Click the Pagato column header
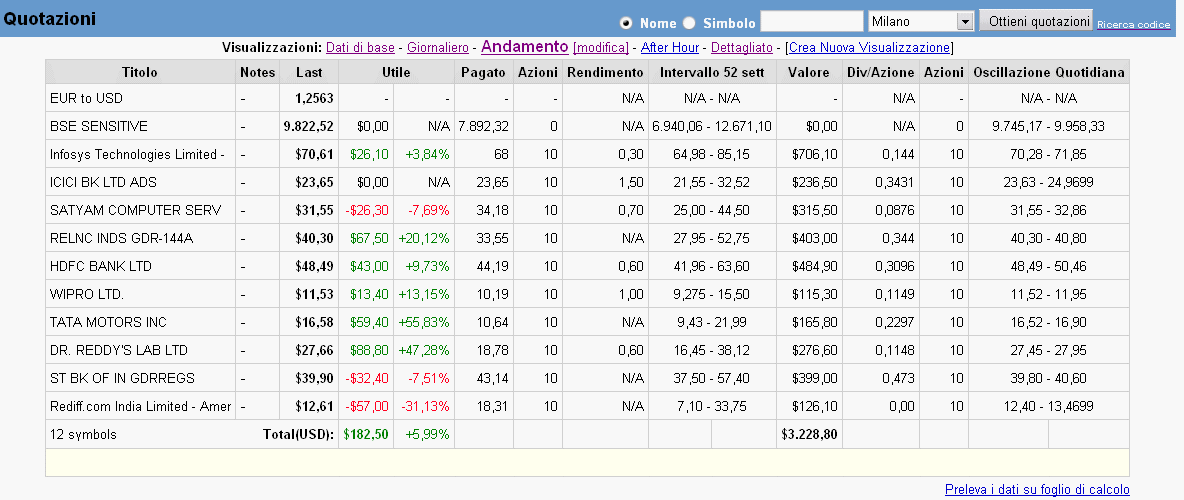Viewport: 1184px width, 500px height. click(x=483, y=73)
